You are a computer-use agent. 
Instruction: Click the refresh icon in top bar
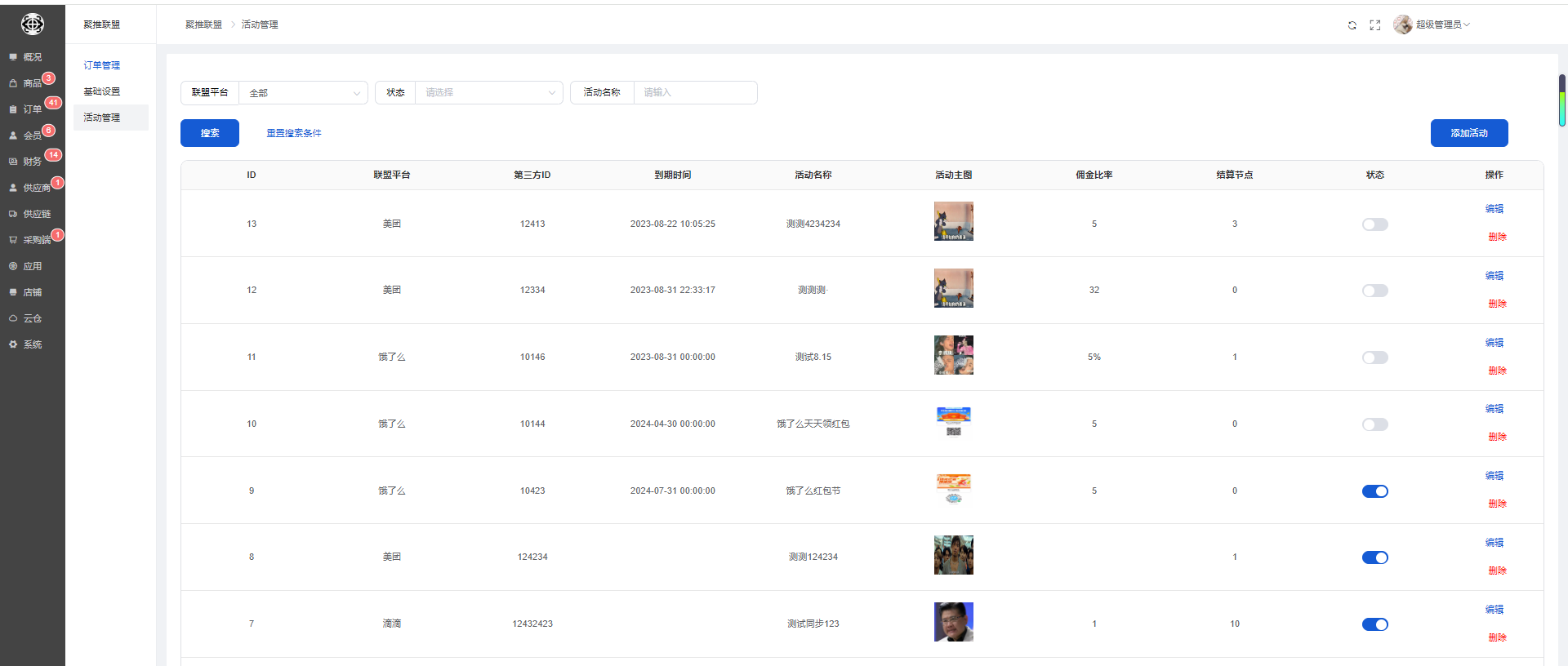pyautogui.click(x=1352, y=25)
